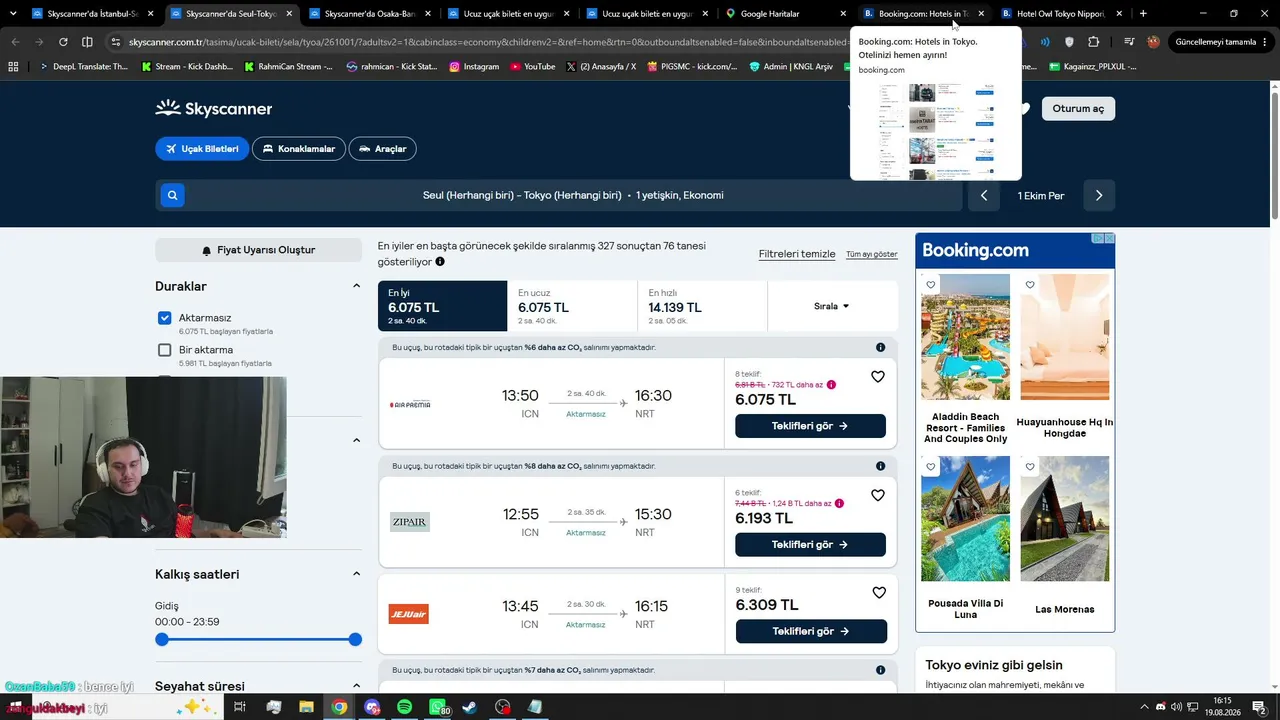Reload the page in browser toolbar
The width and height of the screenshot is (1280, 720).
point(63,42)
